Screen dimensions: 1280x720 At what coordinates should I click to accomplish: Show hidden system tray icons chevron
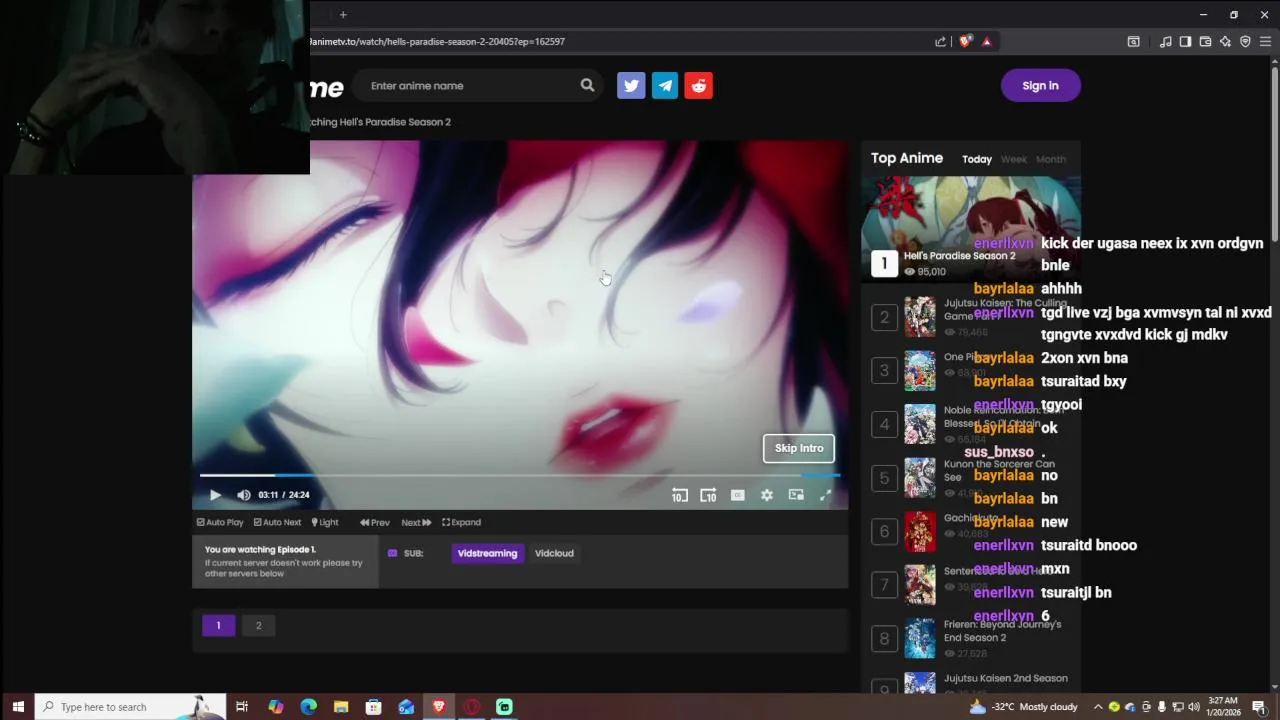(x=1098, y=707)
